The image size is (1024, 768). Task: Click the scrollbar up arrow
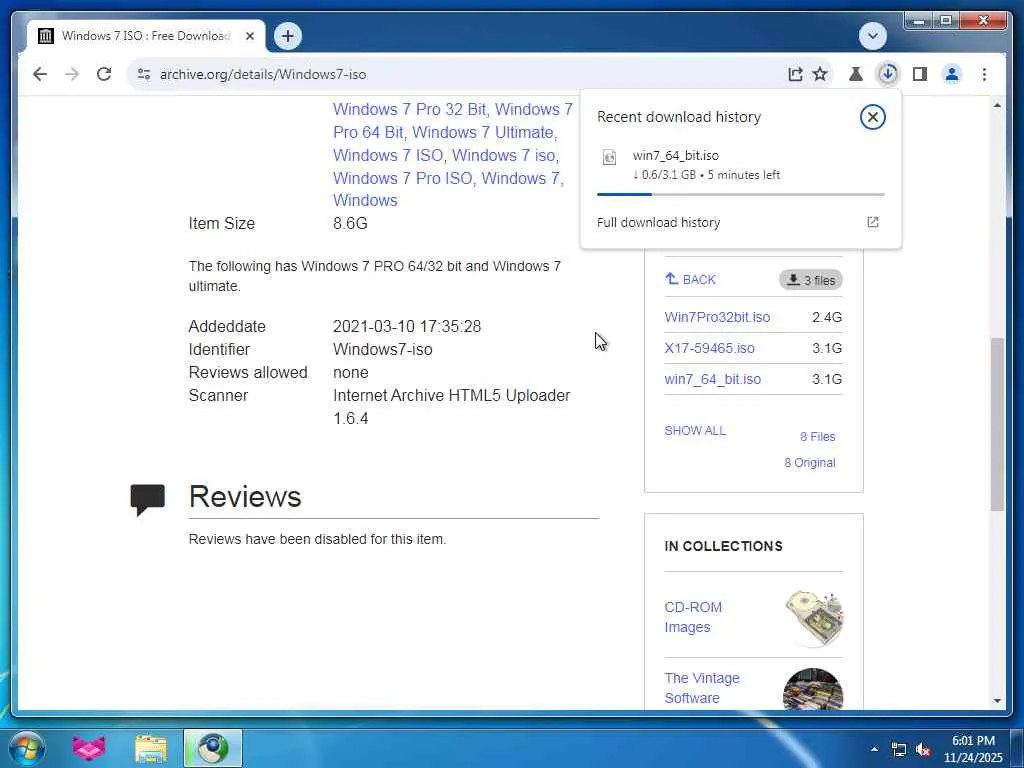tap(997, 105)
